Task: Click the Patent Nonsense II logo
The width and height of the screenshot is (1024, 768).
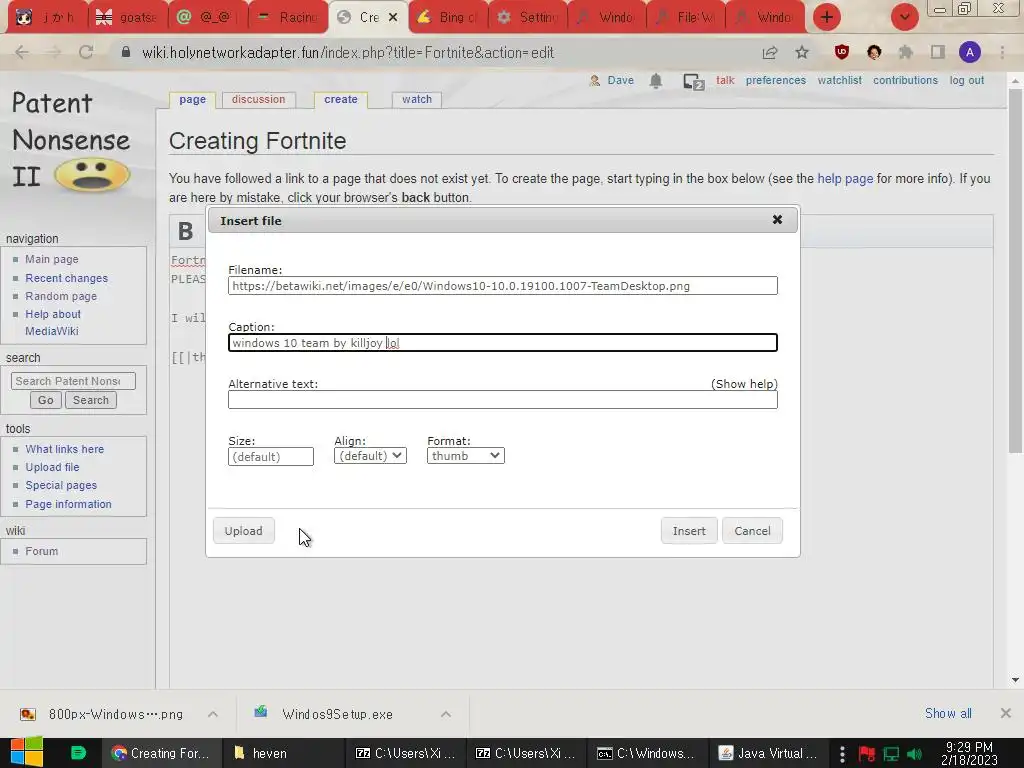Action: coord(72,140)
